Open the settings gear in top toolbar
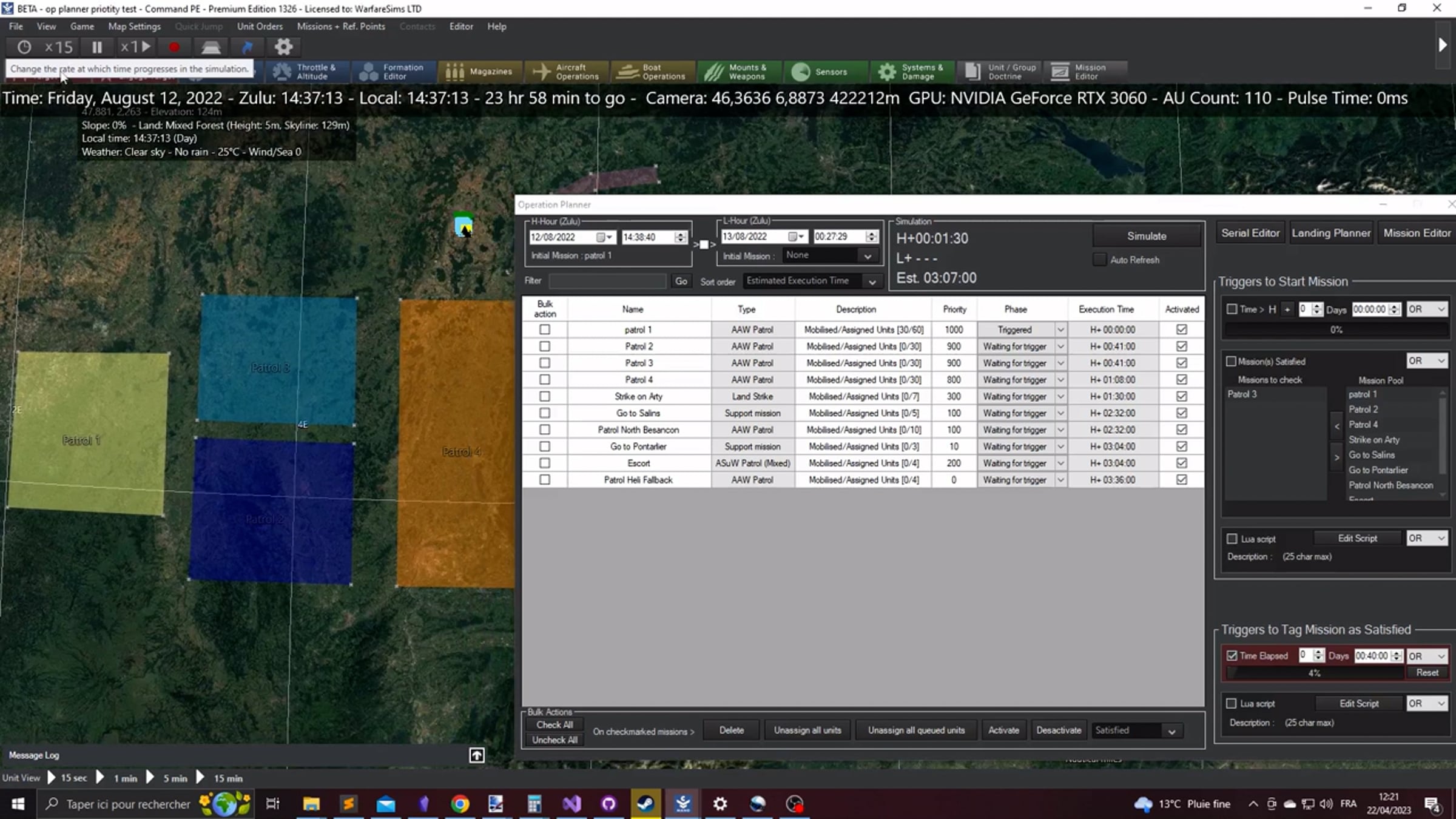The image size is (1456, 819). coord(283,47)
